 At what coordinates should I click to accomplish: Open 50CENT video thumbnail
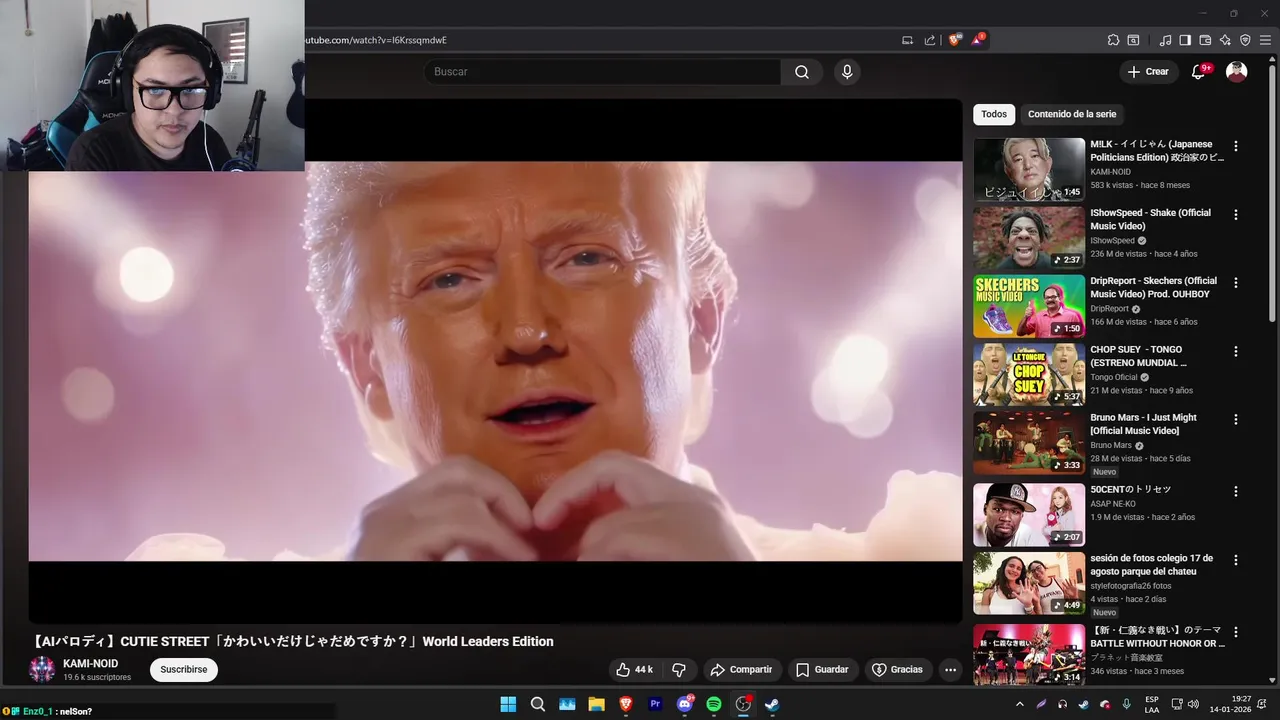(1029, 514)
